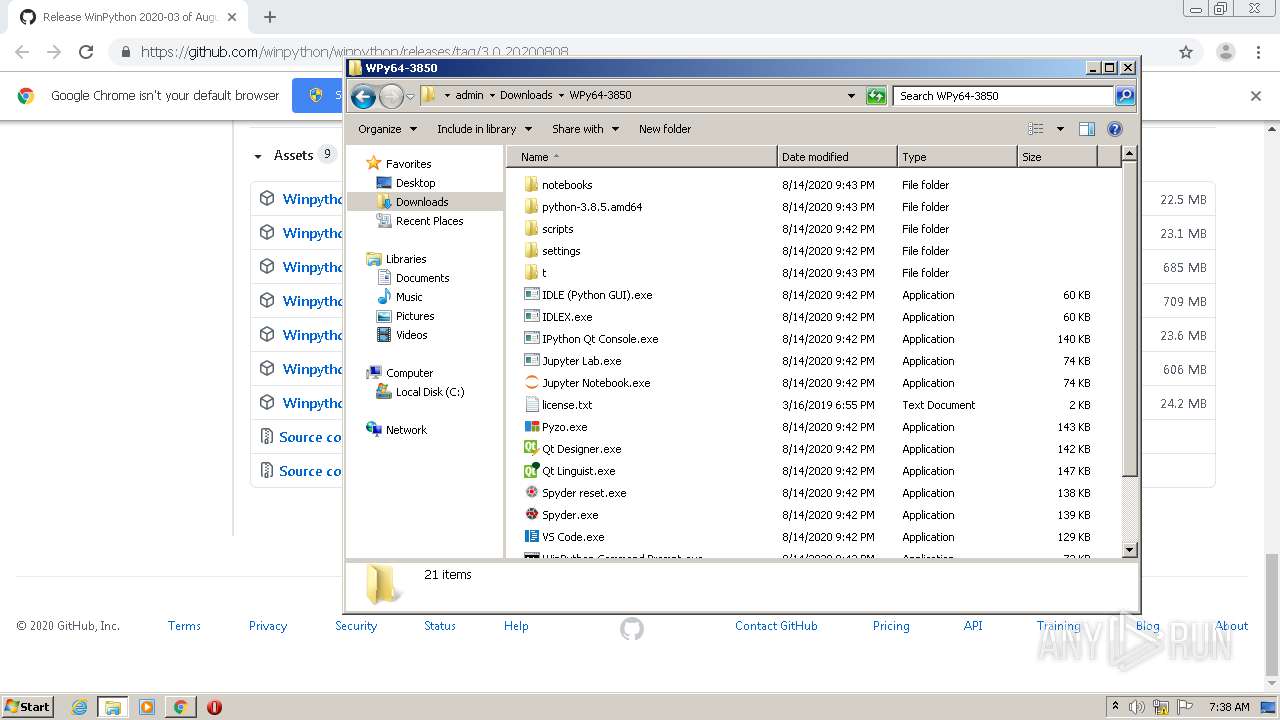1280x720 pixels.
Task: Open the Pricing link in GitHub footer
Action: pyautogui.click(x=891, y=626)
